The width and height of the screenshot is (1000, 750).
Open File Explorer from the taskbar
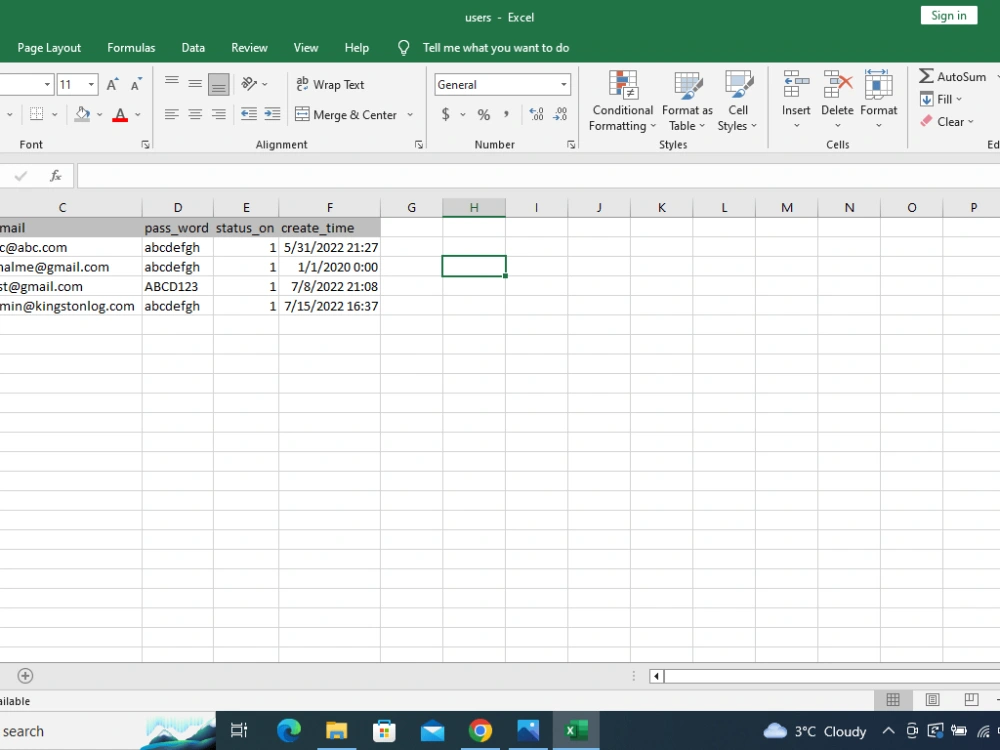[337, 730]
